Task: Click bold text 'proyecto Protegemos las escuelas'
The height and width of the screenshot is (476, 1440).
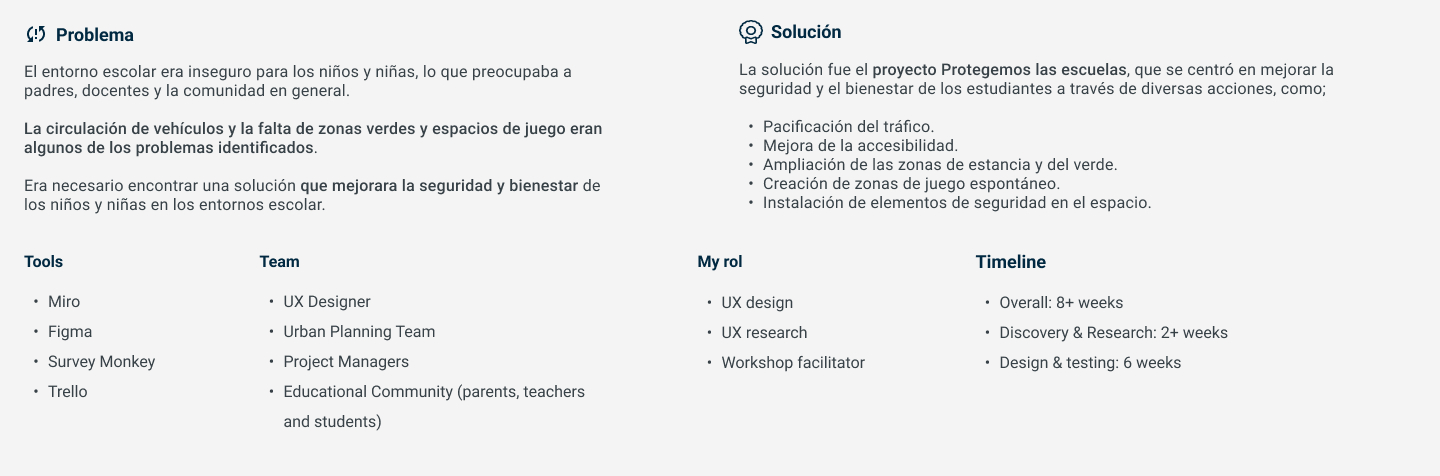Action: point(999,70)
